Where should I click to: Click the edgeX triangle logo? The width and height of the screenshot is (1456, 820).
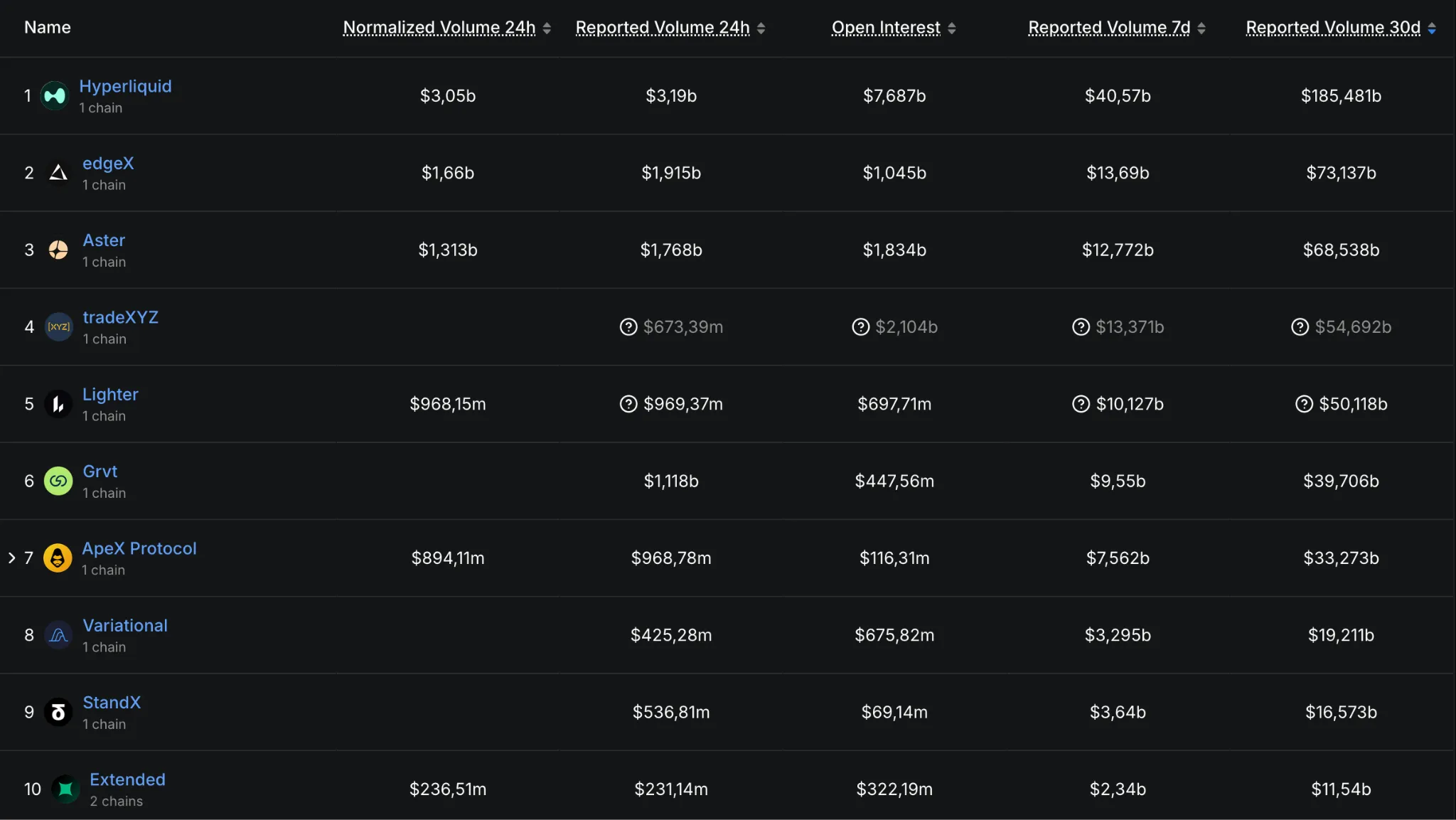pyautogui.click(x=57, y=172)
